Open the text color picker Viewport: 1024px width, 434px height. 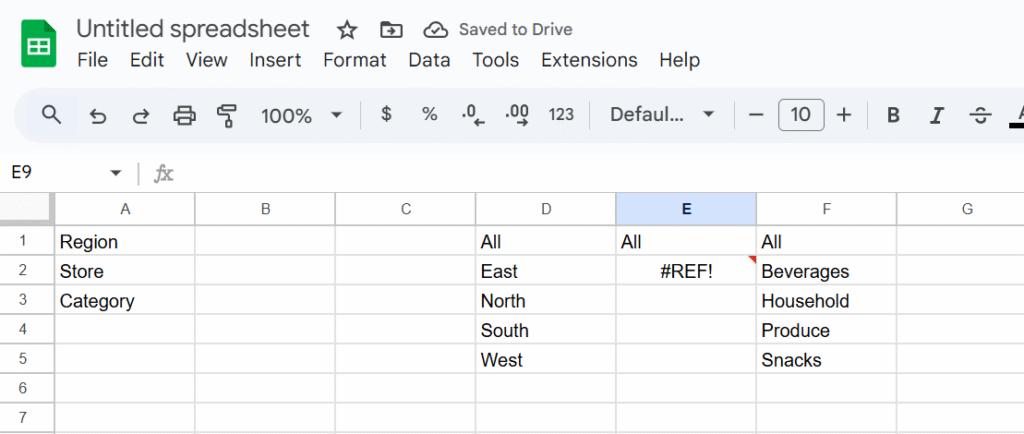coord(1017,116)
